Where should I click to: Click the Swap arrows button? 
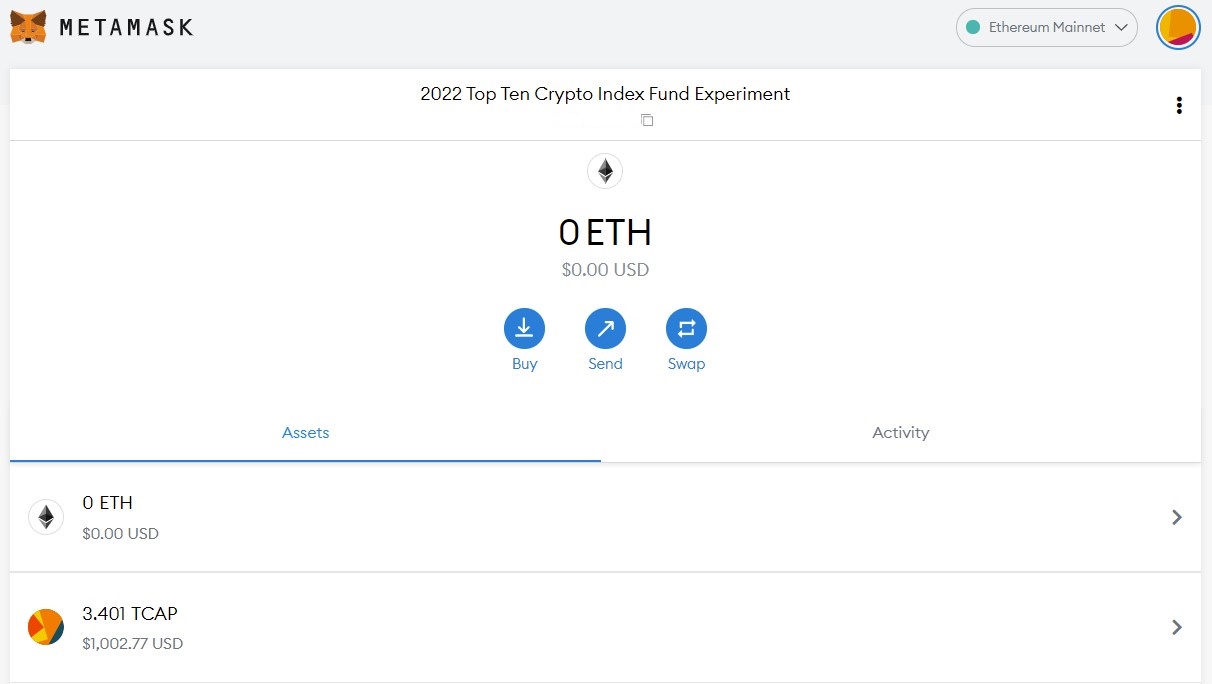[686, 328]
